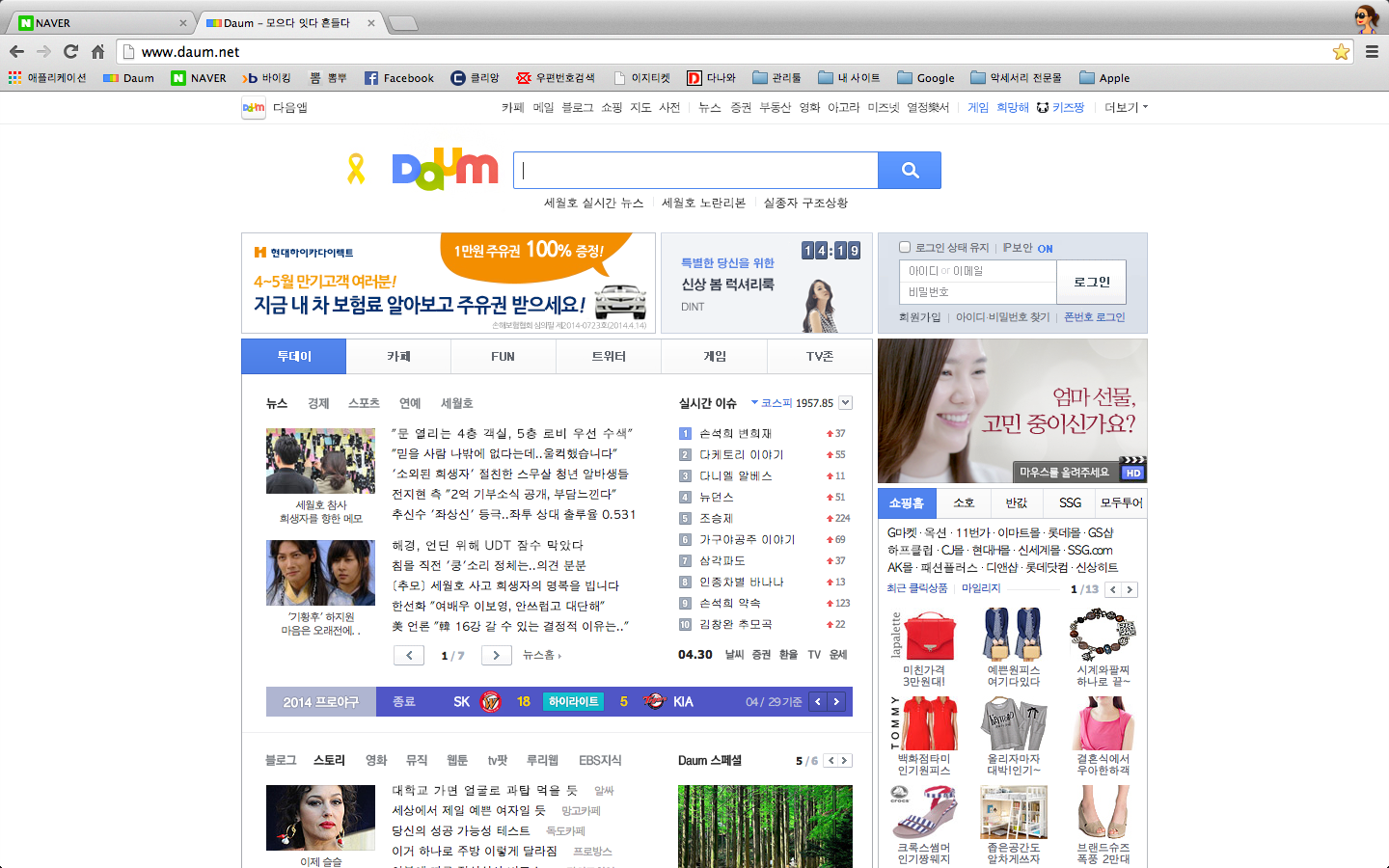Viewport: 1389px width, 868px height.
Task: Click the 로그인 button
Action: (1091, 282)
